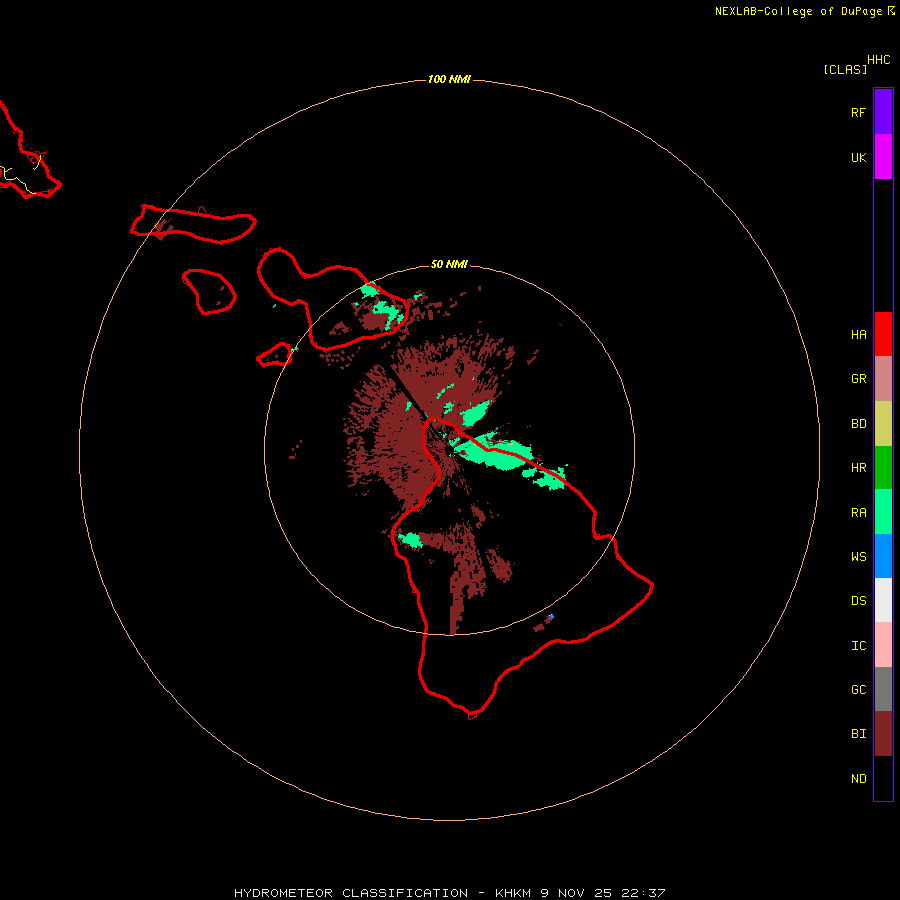Viewport: 900px width, 900px height.
Task: Click the RA legend label
Action: click(858, 513)
